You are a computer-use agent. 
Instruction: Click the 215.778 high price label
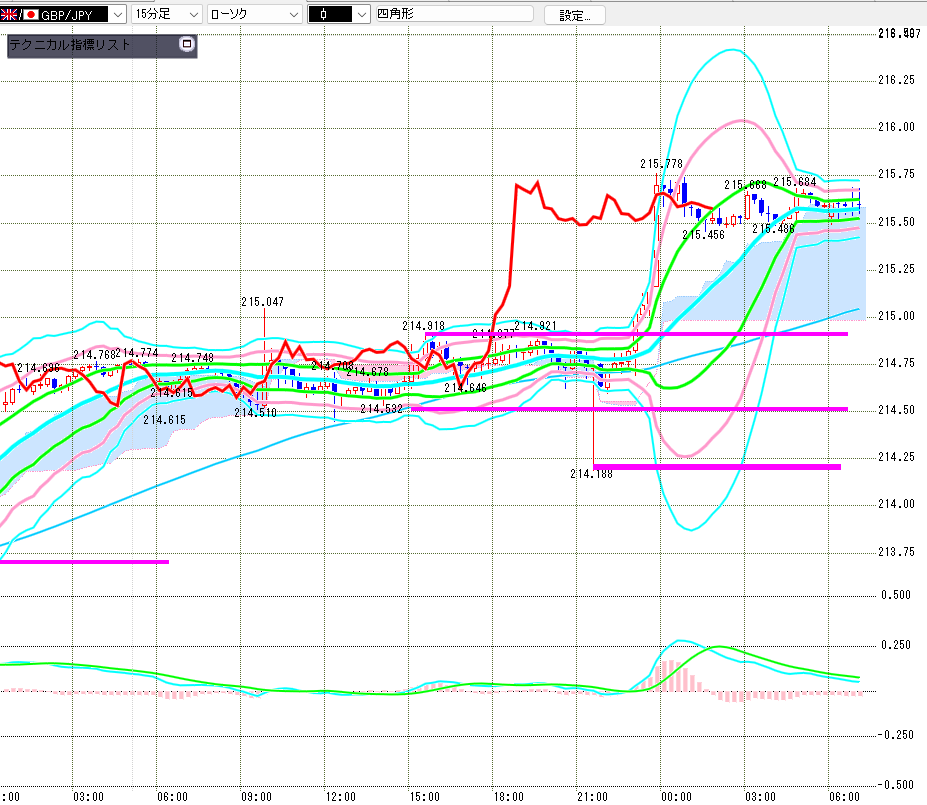(661, 164)
